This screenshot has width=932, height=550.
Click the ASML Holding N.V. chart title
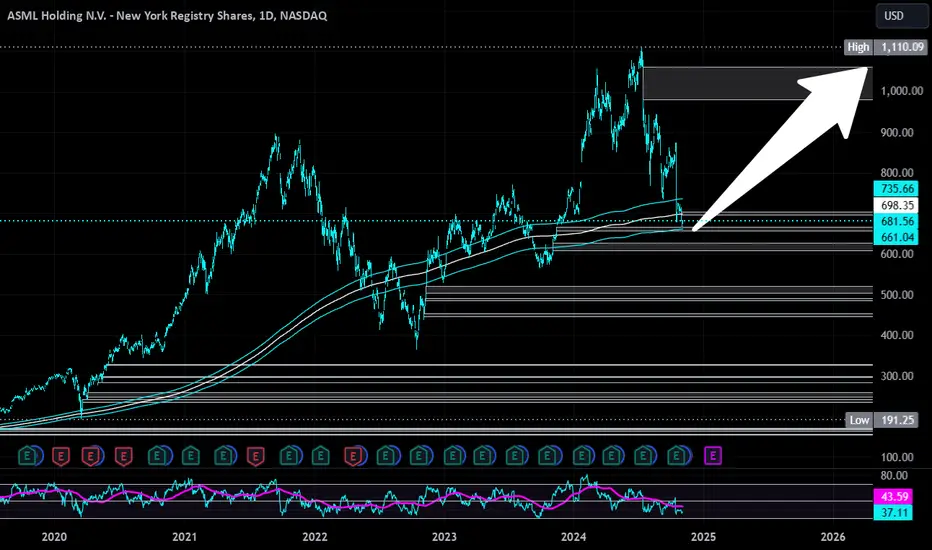167,15
